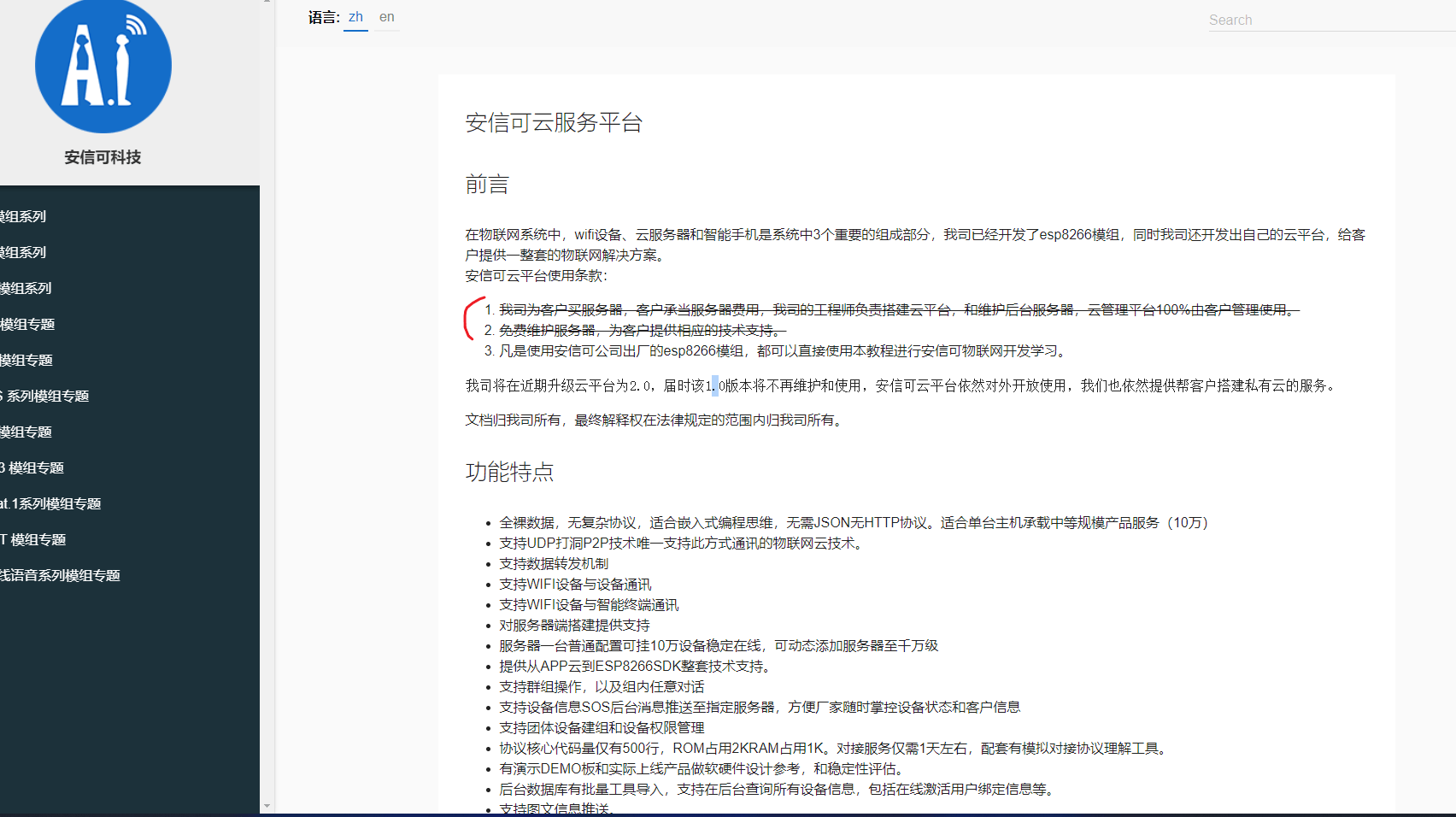The height and width of the screenshot is (817, 1456).
Task: Click the 安信可云服务平台 page heading
Action: pyautogui.click(x=554, y=122)
